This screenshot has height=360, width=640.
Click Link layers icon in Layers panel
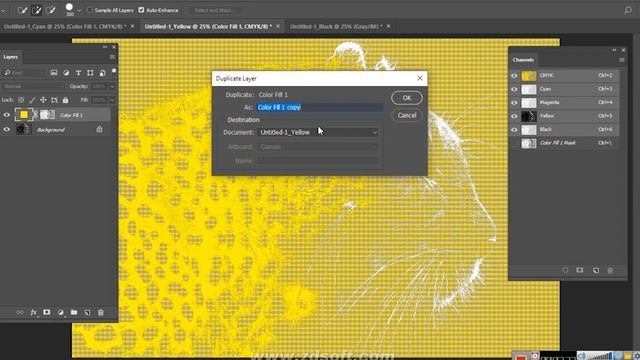pos(20,312)
